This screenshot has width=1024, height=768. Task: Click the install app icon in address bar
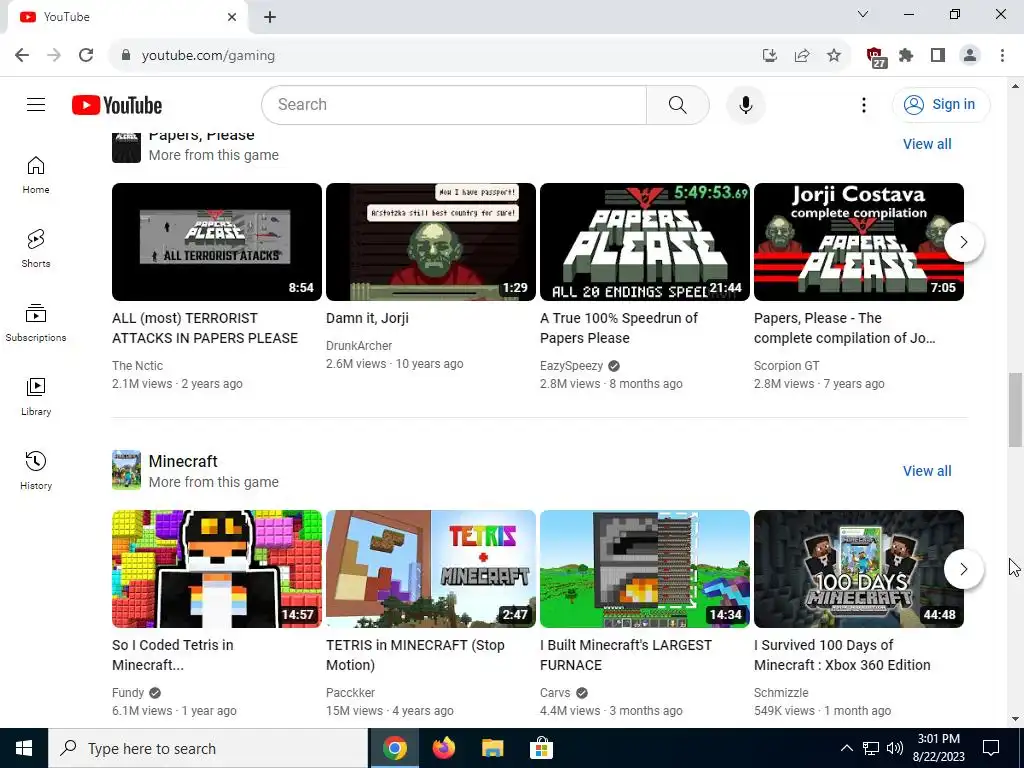click(770, 56)
